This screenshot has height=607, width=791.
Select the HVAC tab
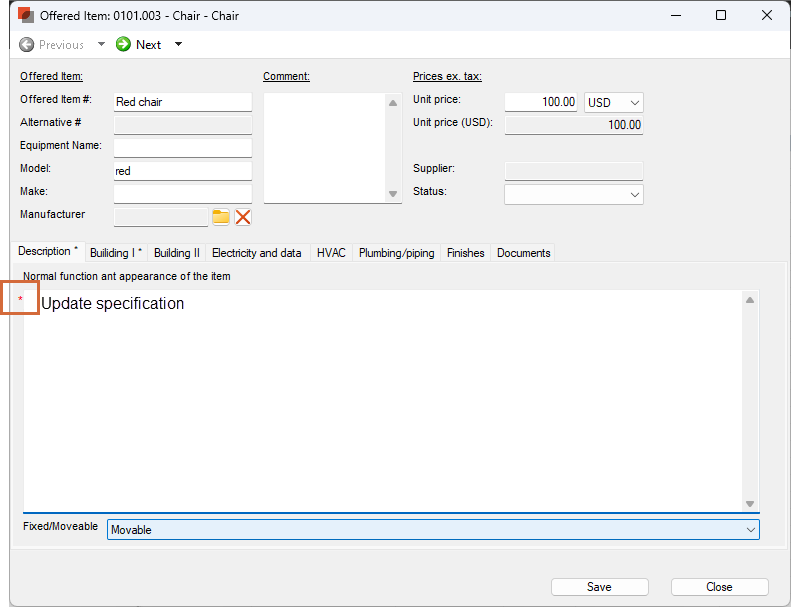(x=331, y=253)
